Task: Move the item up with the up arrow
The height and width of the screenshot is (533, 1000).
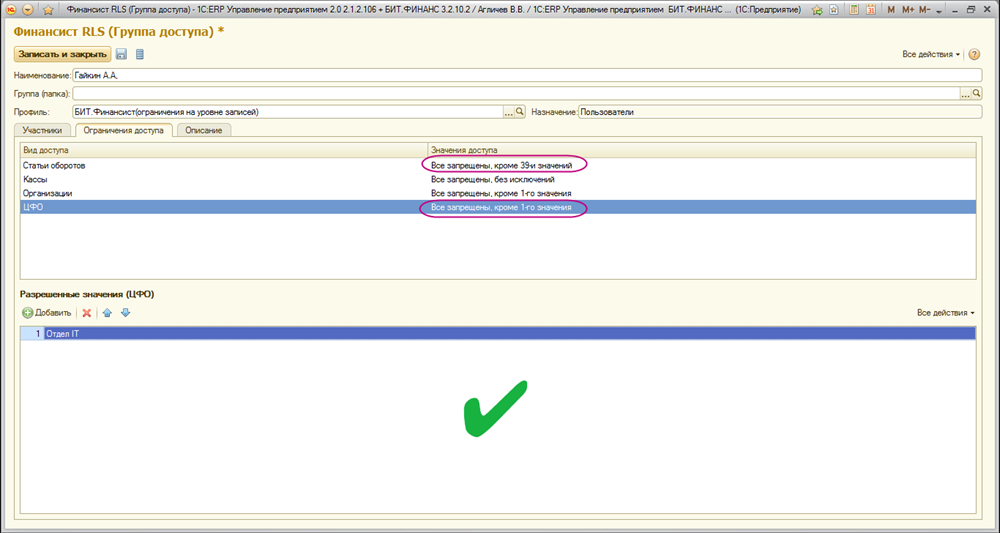Action: click(108, 313)
